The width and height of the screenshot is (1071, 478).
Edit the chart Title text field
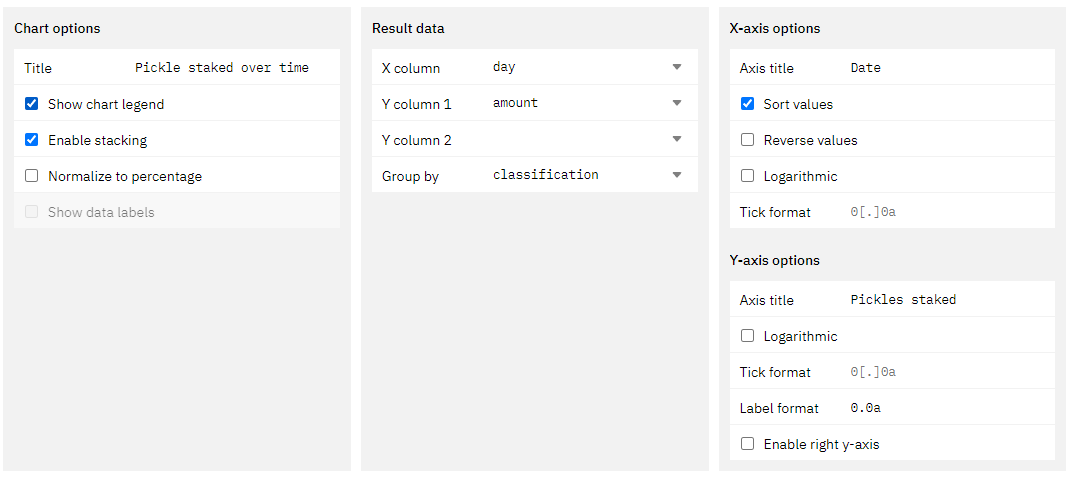[x=232, y=68]
